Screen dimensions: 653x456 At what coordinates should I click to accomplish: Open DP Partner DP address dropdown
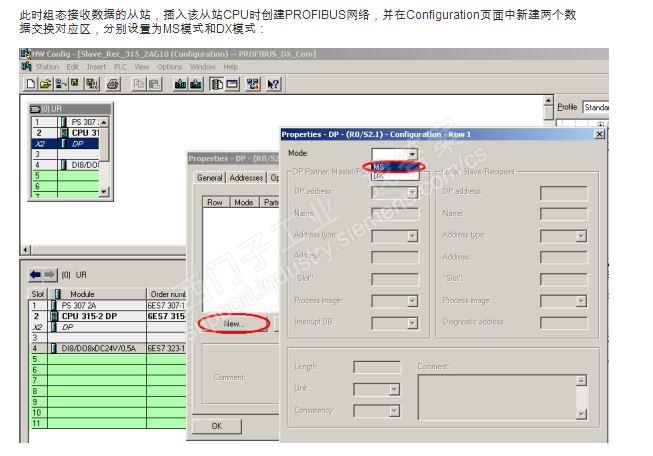click(412, 192)
